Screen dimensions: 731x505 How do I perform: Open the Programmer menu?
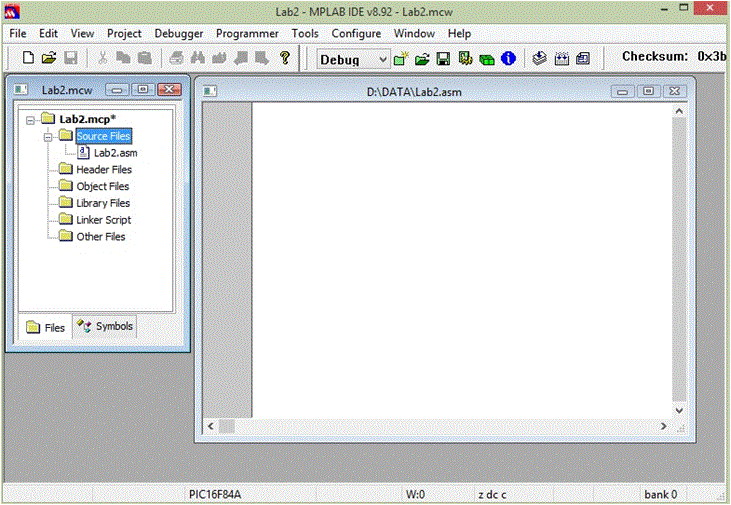tap(247, 34)
